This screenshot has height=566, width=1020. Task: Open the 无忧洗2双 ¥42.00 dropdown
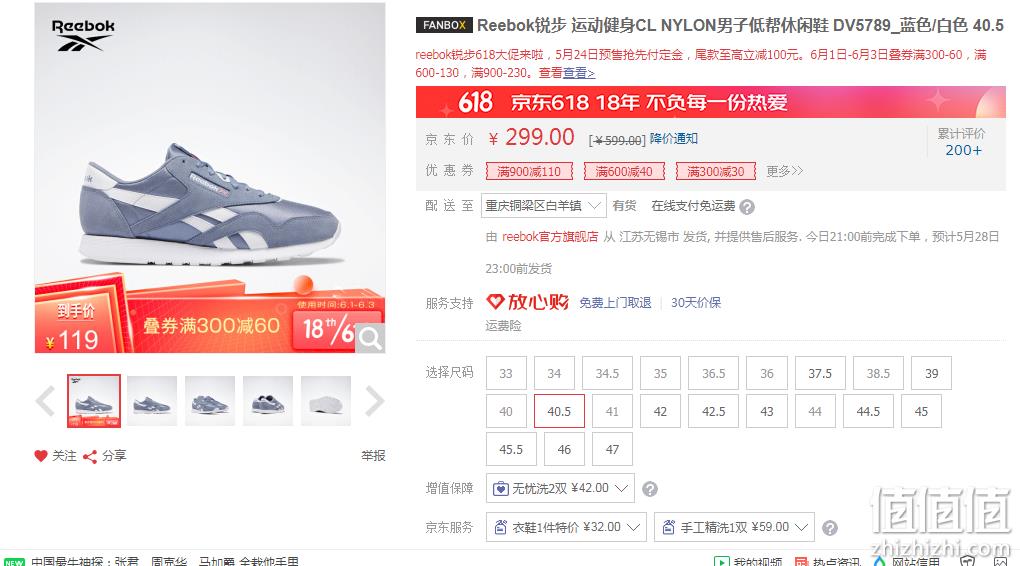pos(560,488)
